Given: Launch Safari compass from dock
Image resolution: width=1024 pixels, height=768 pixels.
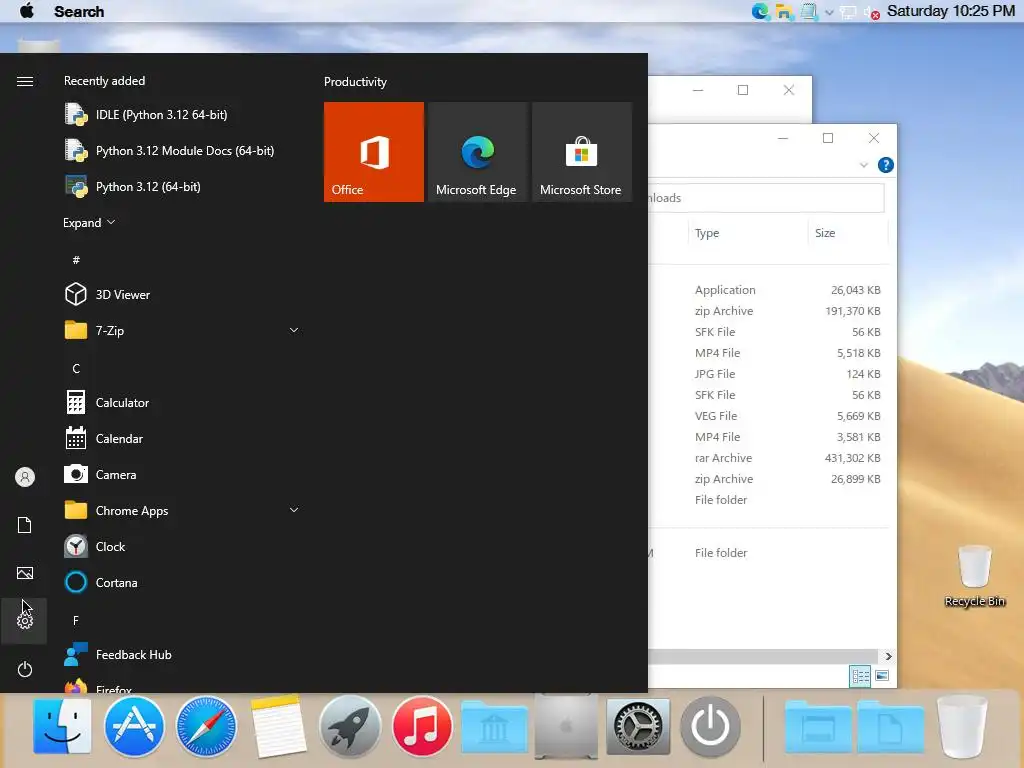Looking at the screenshot, I should click(206, 726).
